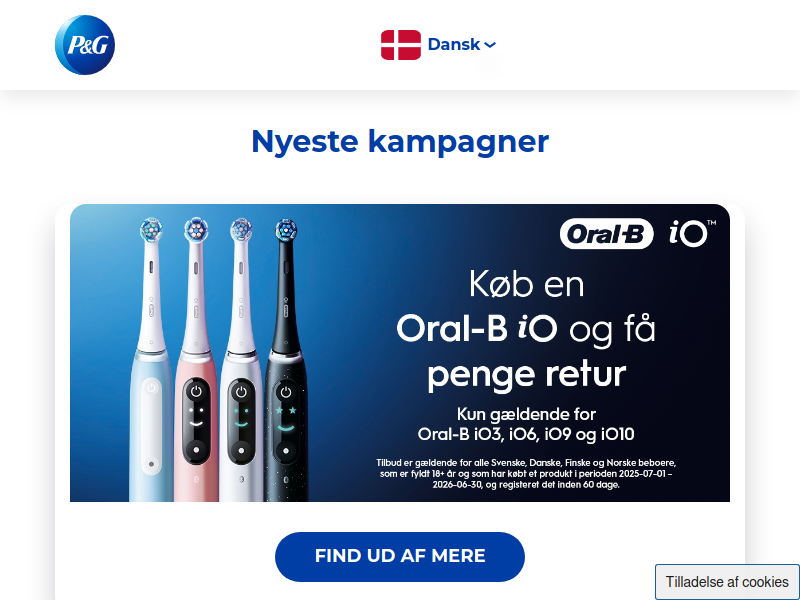Click the Nyeste kampagner heading
Screen dimensions: 800x600
[400, 141]
